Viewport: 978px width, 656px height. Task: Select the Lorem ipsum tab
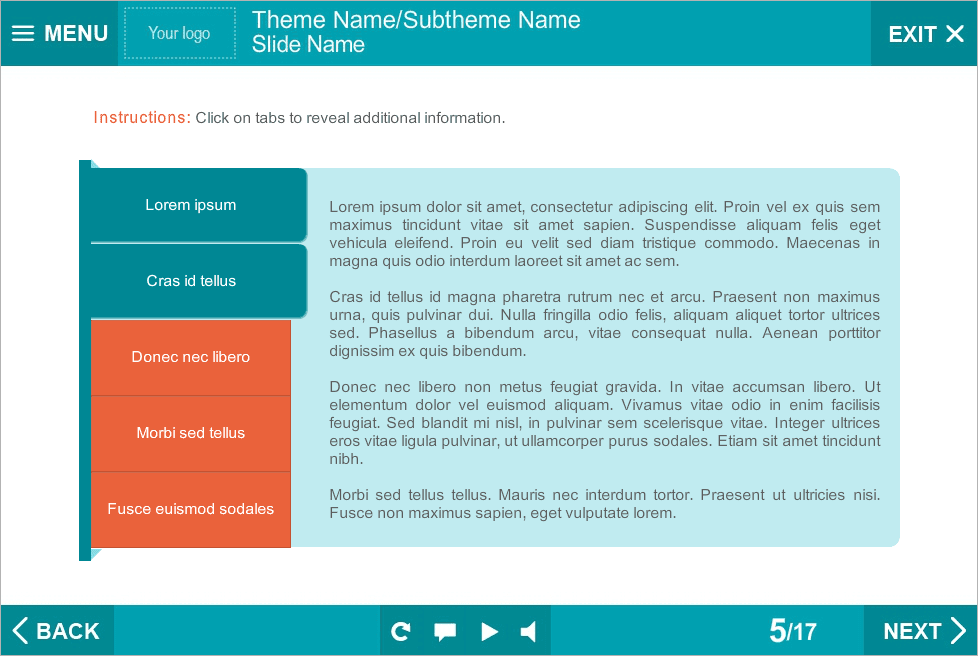(x=191, y=205)
